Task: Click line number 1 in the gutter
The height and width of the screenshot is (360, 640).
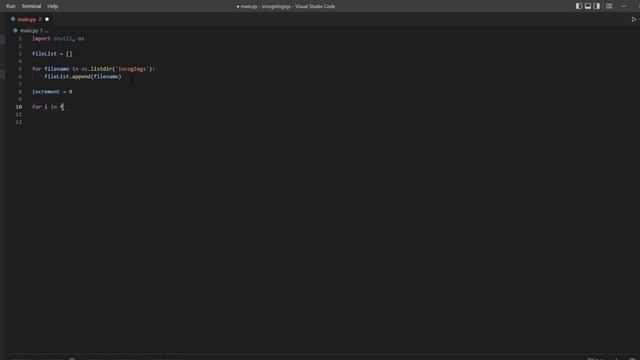Action: coord(20,39)
